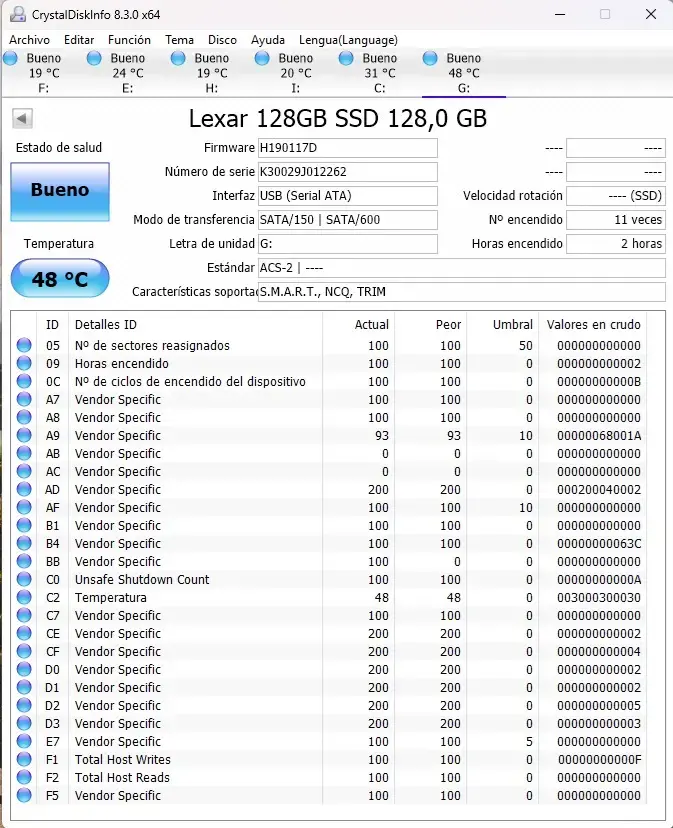The image size is (673, 828).
Task: Click the serial number field K30029J012262
Action: click(348, 172)
